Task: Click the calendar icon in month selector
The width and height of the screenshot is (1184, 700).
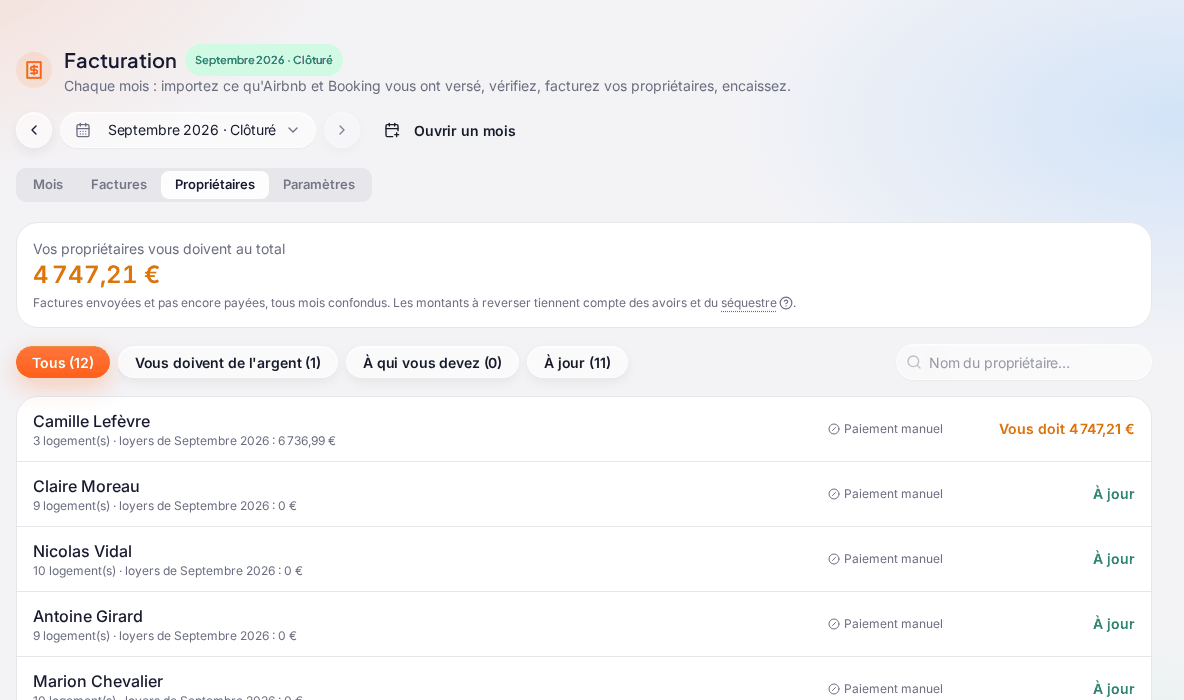Action: click(x=83, y=130)
